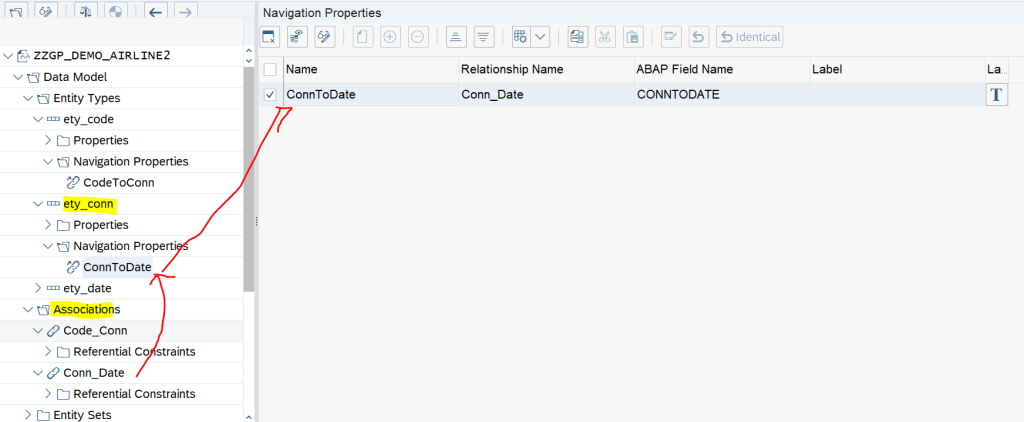The height and width of the screenshot is (422, 1024).
Task: Click the Relationship Name column header
Action: [x=512, y=69]
